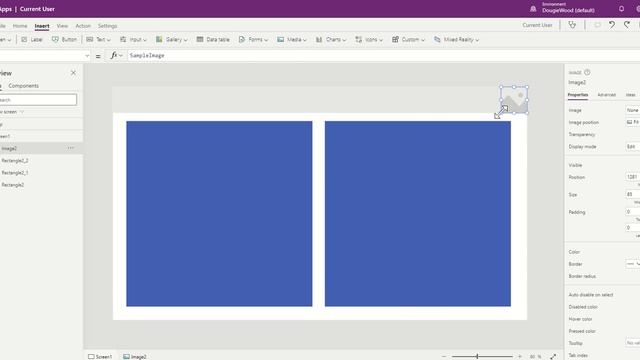Click the Size width input field

(633, 194)
